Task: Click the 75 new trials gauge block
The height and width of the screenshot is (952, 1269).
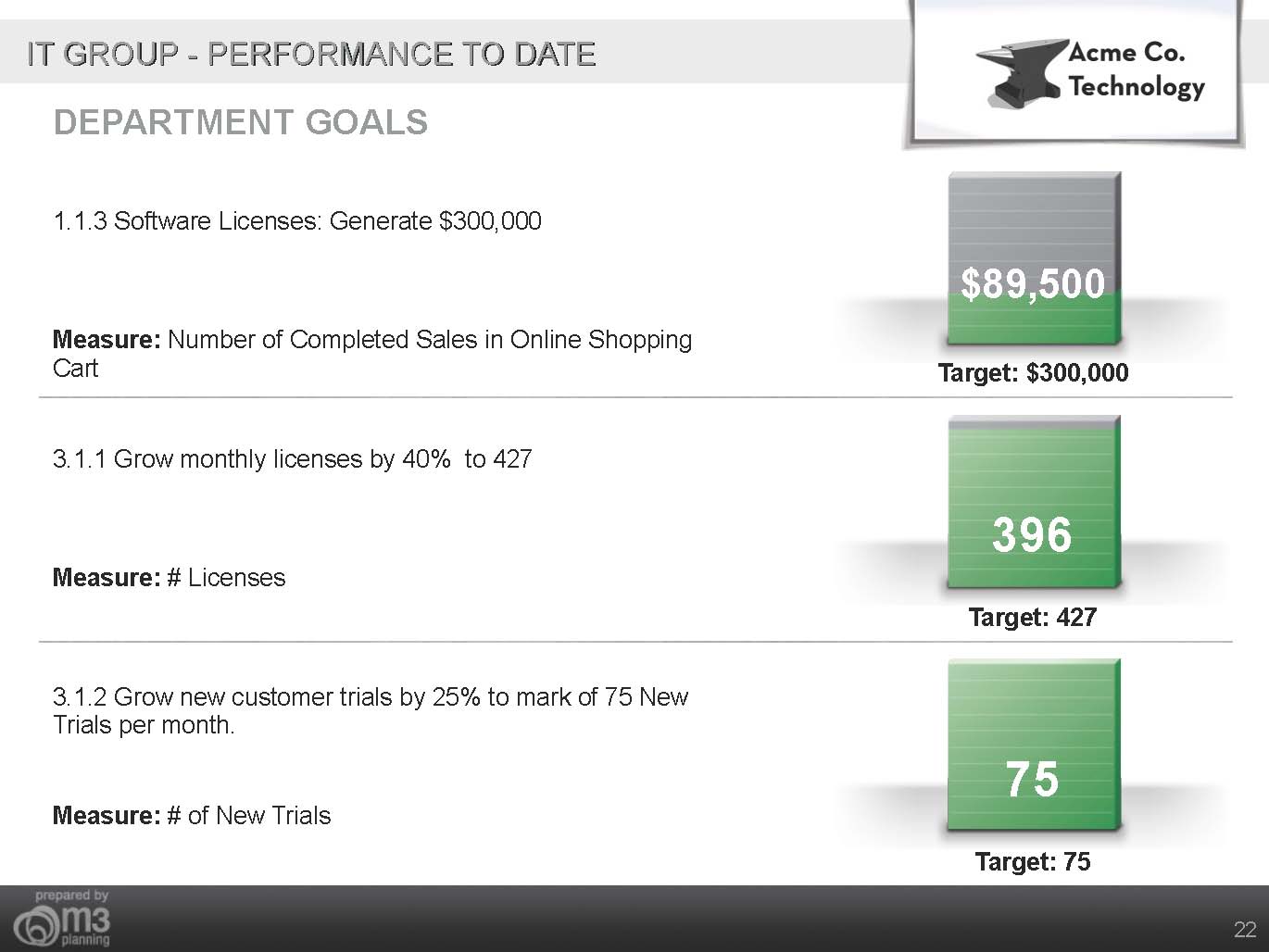Action: coord(1033,745)
